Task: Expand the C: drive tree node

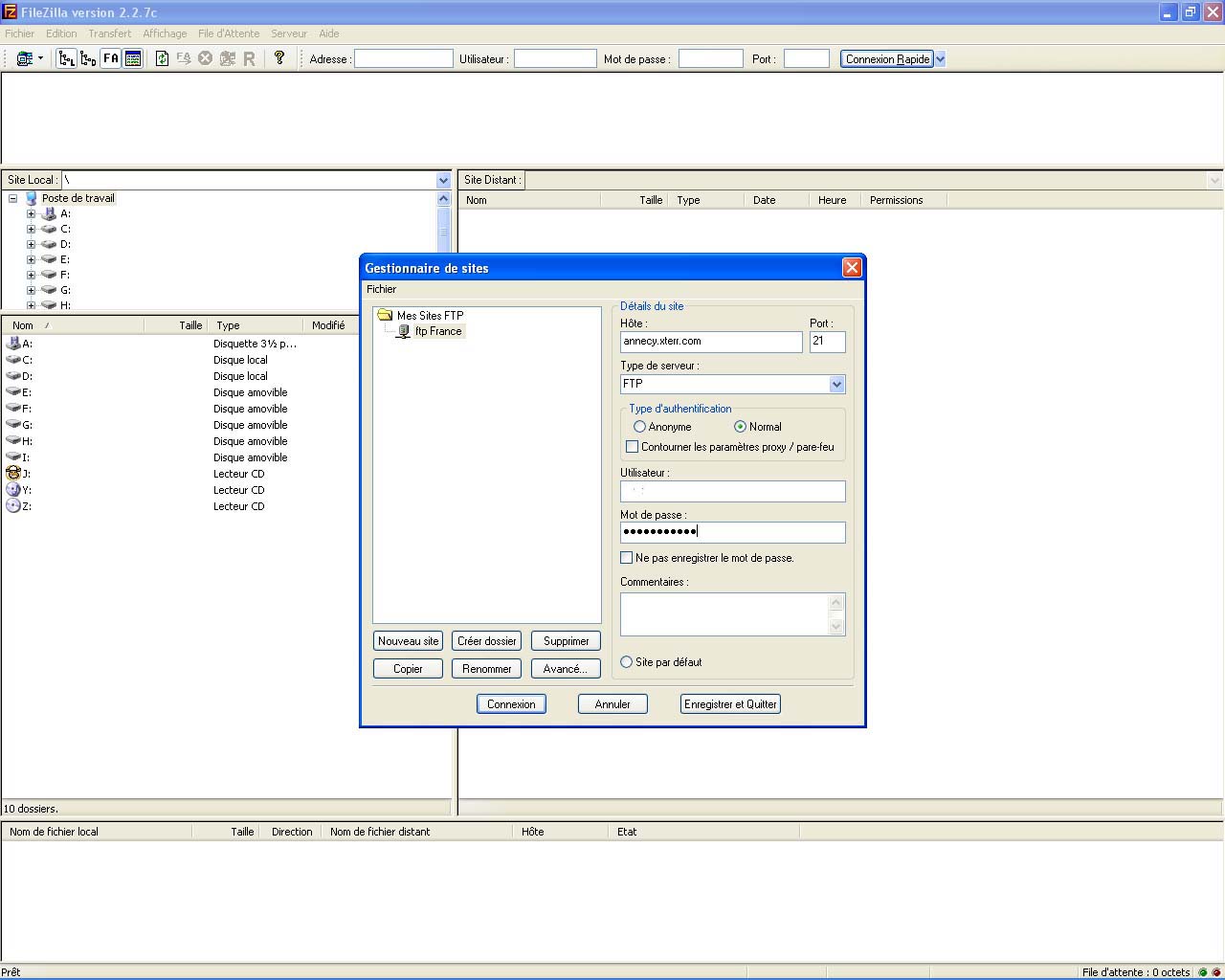Action: (x=32, y=230)
